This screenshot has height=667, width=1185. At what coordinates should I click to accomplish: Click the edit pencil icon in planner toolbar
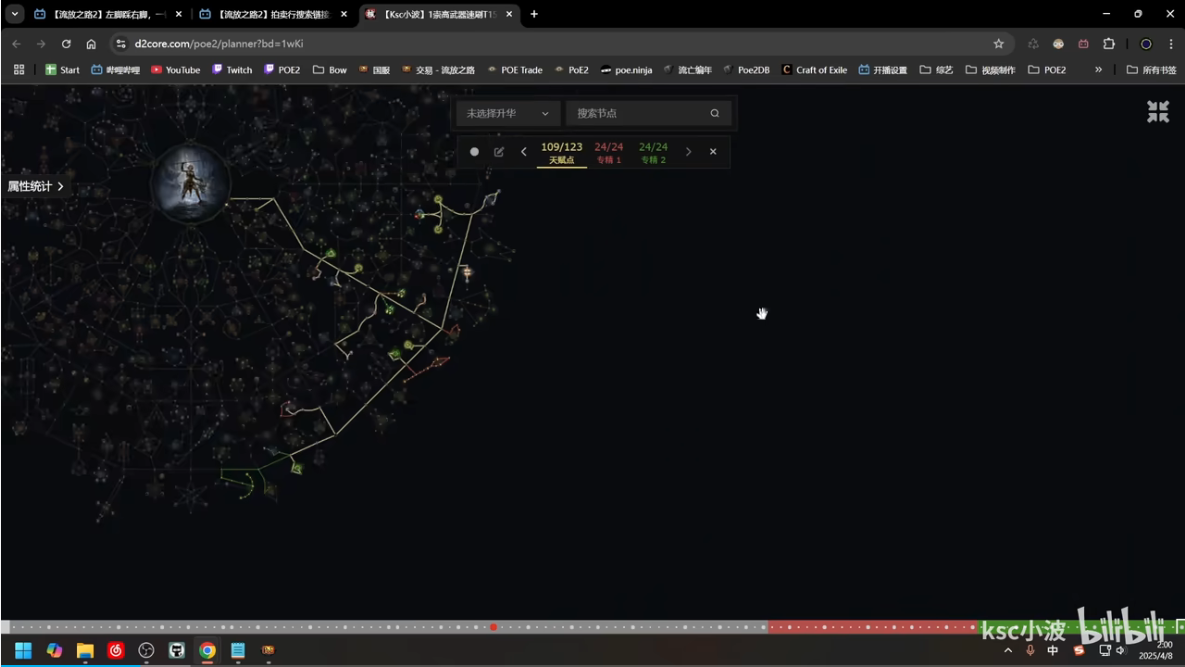(499, 152)
